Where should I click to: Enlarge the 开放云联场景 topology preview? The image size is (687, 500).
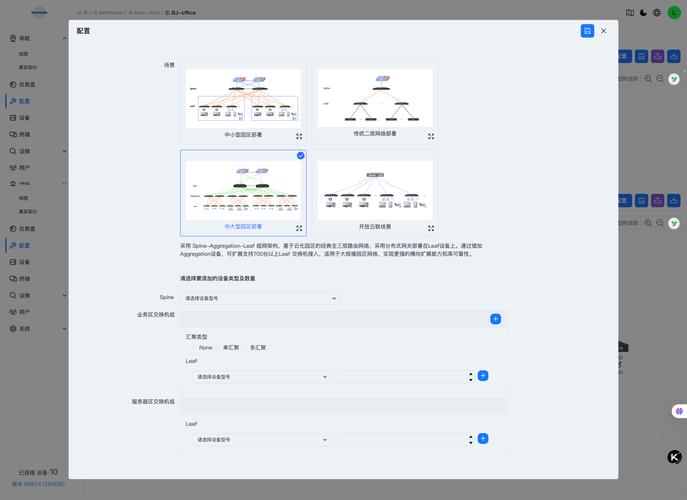[431, 228]
